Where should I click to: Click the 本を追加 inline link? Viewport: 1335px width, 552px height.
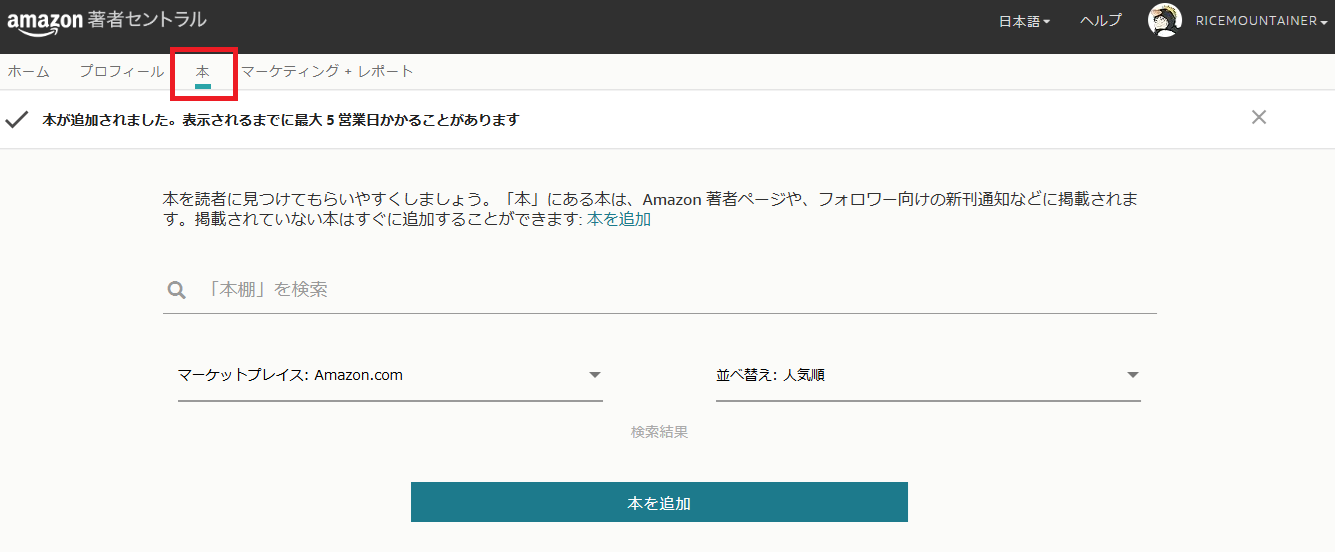618,219
